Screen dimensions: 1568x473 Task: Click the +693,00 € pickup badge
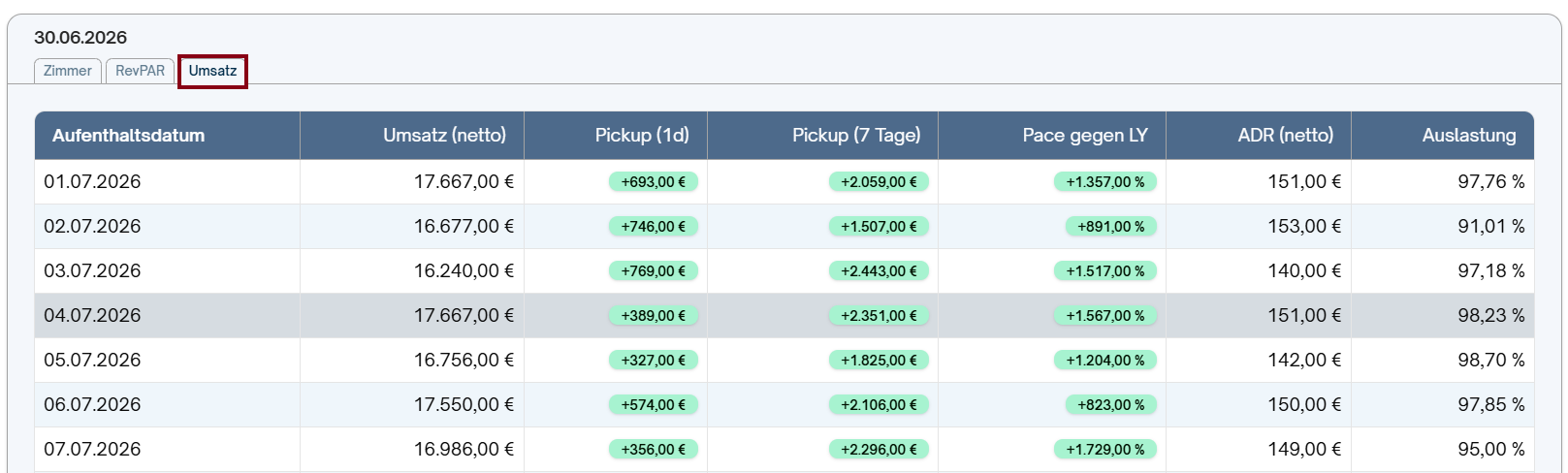[654, 182]
